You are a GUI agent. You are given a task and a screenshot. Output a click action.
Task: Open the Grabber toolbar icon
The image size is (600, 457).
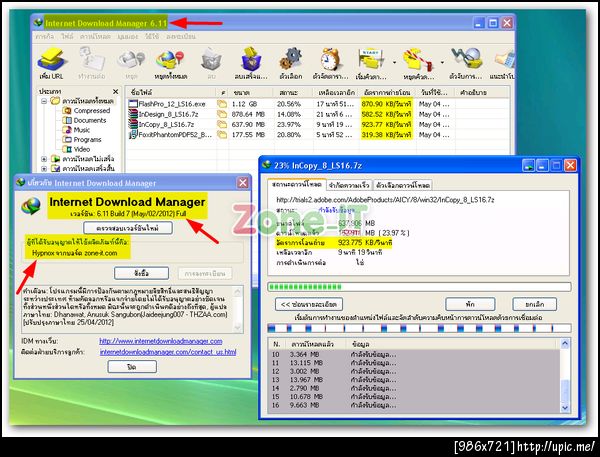pyautogui.click(x=466, y=59)
